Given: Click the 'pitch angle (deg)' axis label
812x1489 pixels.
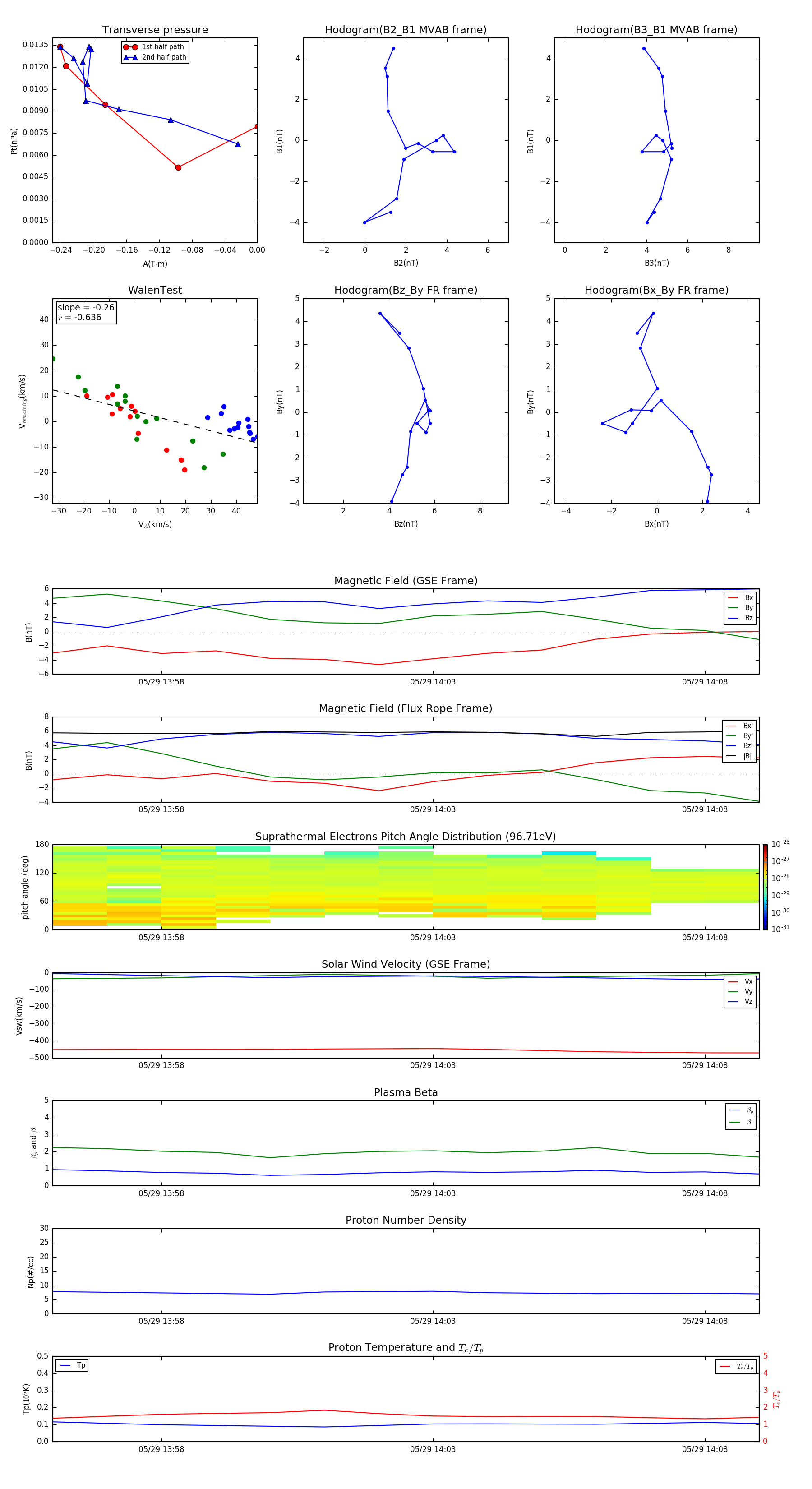Looking at the screenshot, I should click(x=25, y=887).
